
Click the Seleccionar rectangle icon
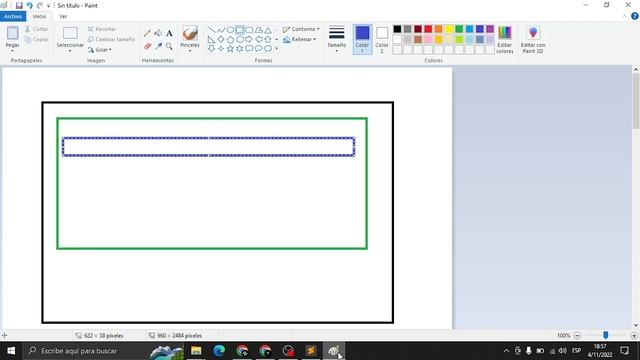(70, 33)
